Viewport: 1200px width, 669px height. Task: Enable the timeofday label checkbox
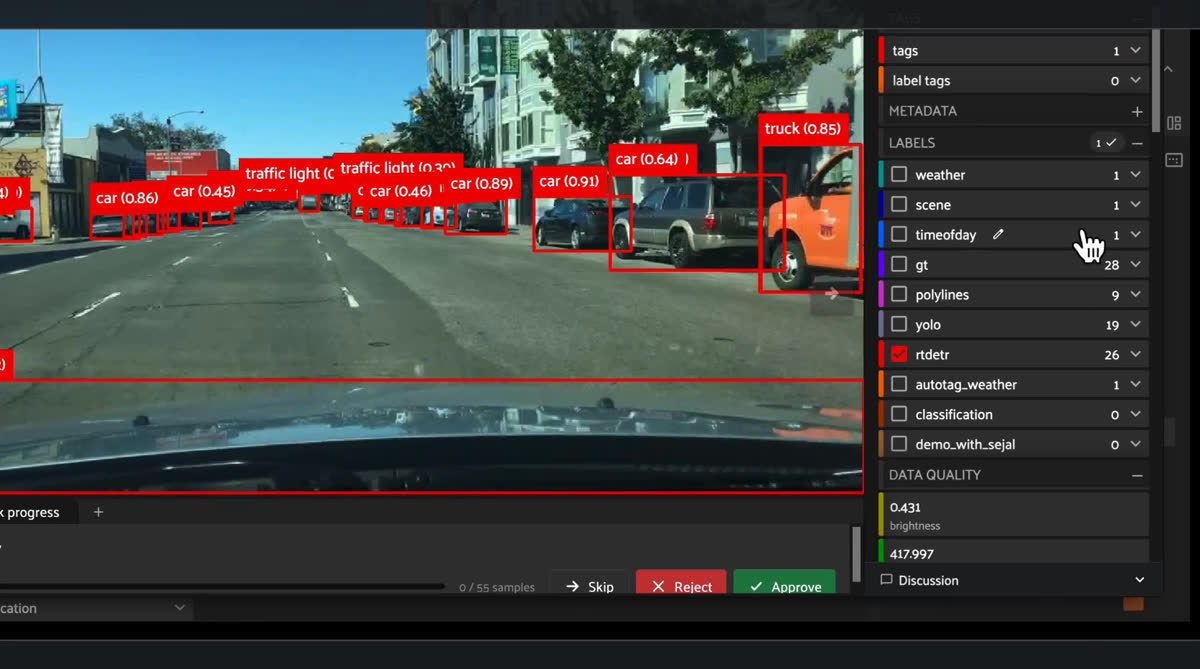click(899, 234)
